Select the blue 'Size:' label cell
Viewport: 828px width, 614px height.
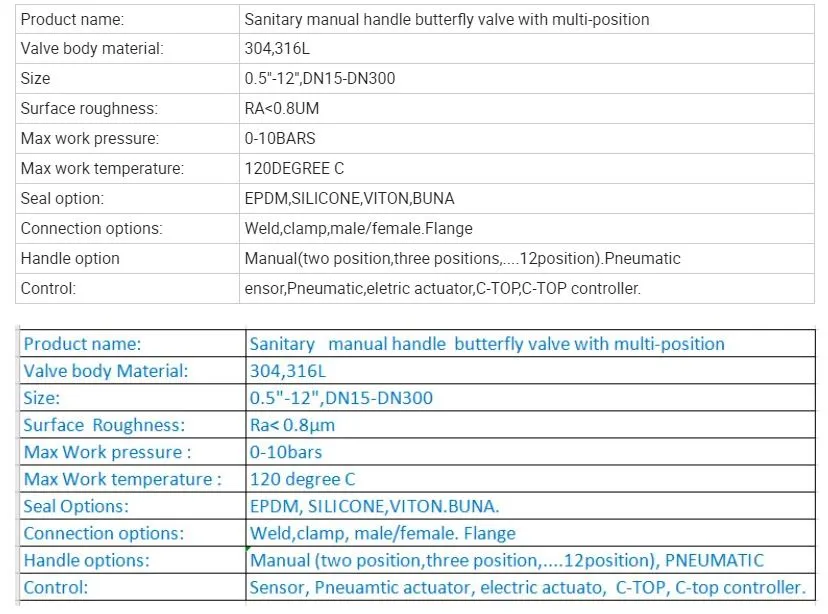point(133,398)
